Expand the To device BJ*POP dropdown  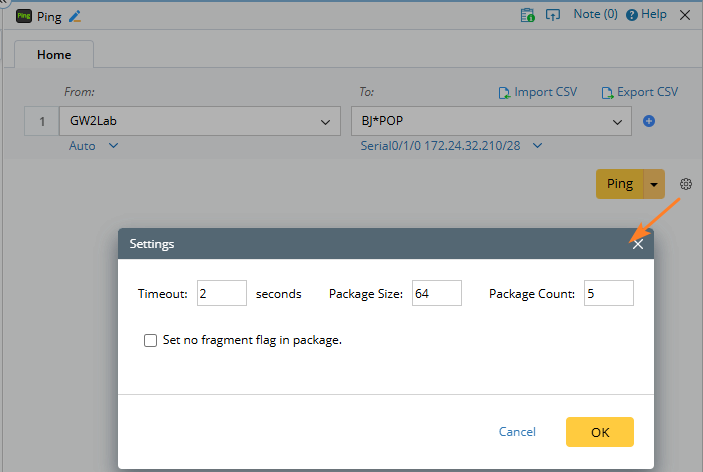(x=617, y=122)
